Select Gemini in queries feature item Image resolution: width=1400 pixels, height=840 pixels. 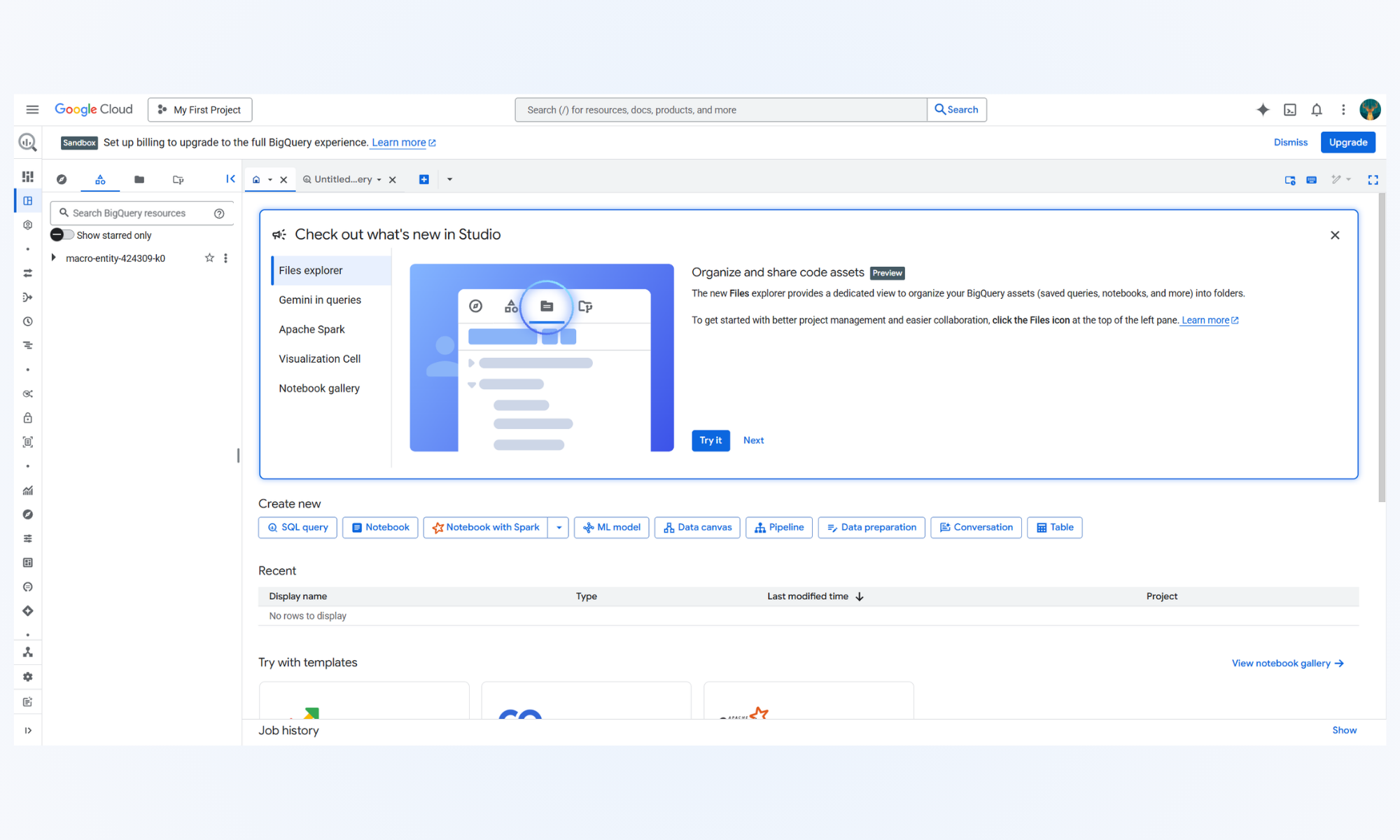(330, 300)
